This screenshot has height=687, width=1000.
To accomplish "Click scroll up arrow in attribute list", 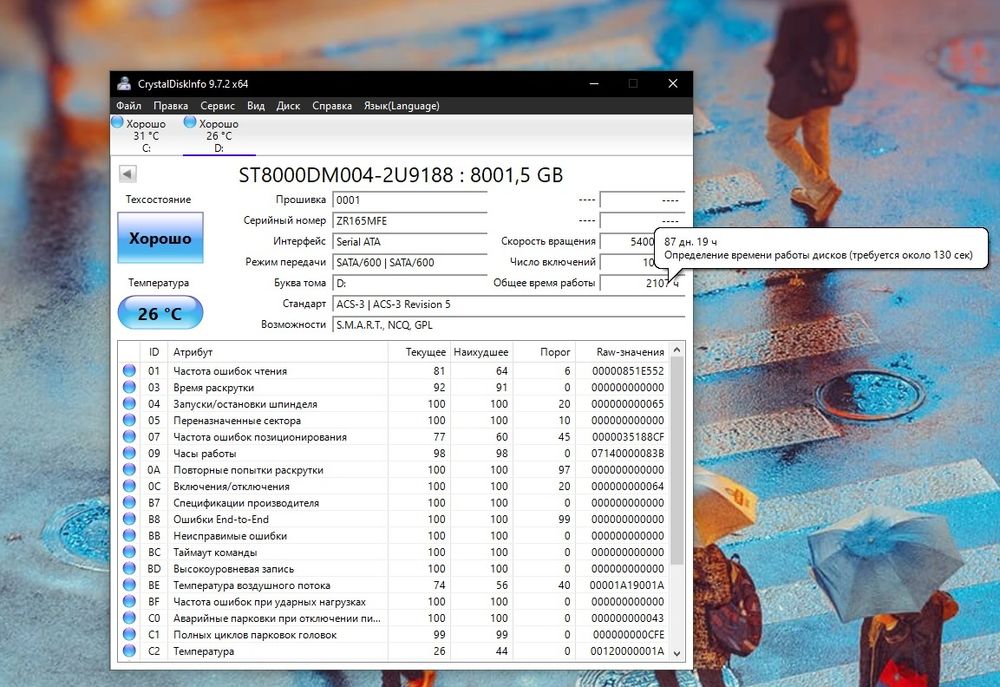I will tap(677, 351).
